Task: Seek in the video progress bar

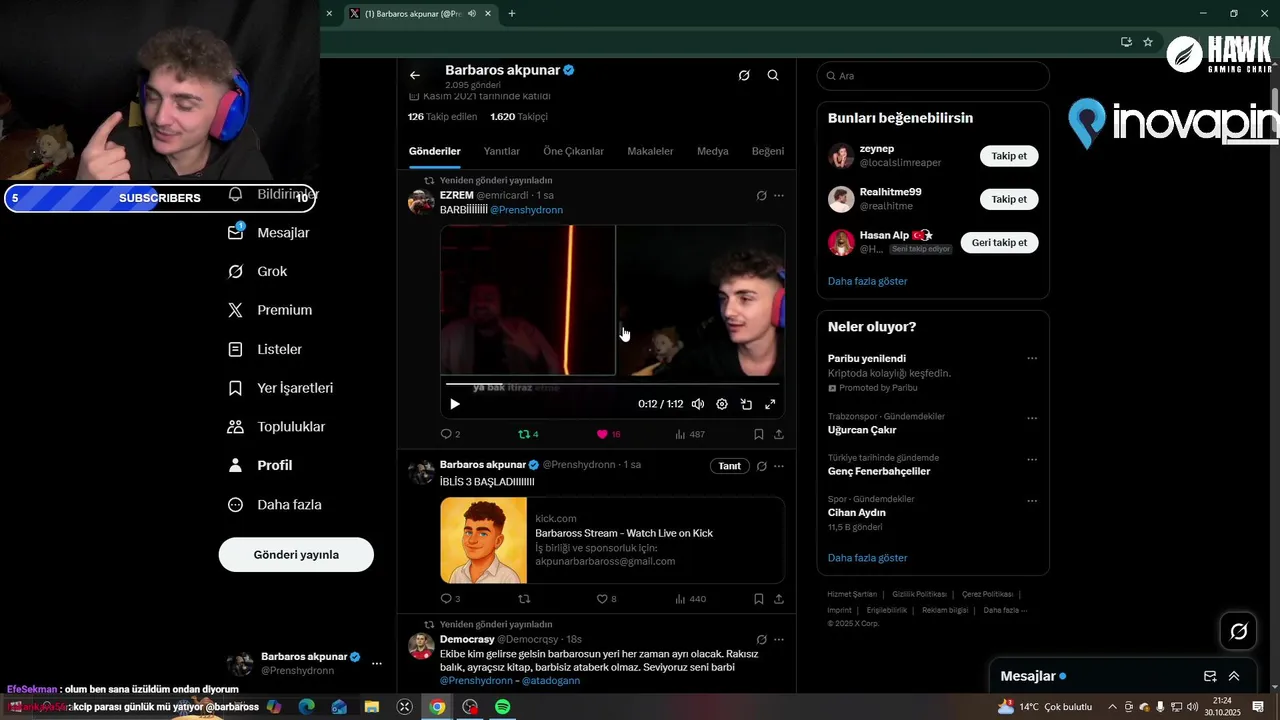Action: (x=612, y=383)
